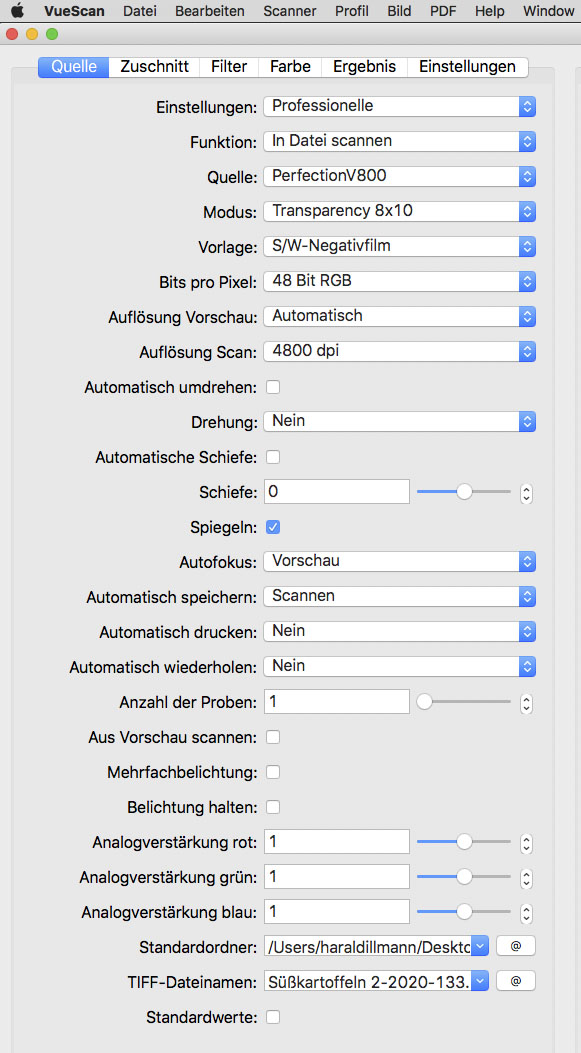Open the Auflösung Scan dropdown
Screen dimensions: 581x1053
pyautogui.click(x=400, y=351)
